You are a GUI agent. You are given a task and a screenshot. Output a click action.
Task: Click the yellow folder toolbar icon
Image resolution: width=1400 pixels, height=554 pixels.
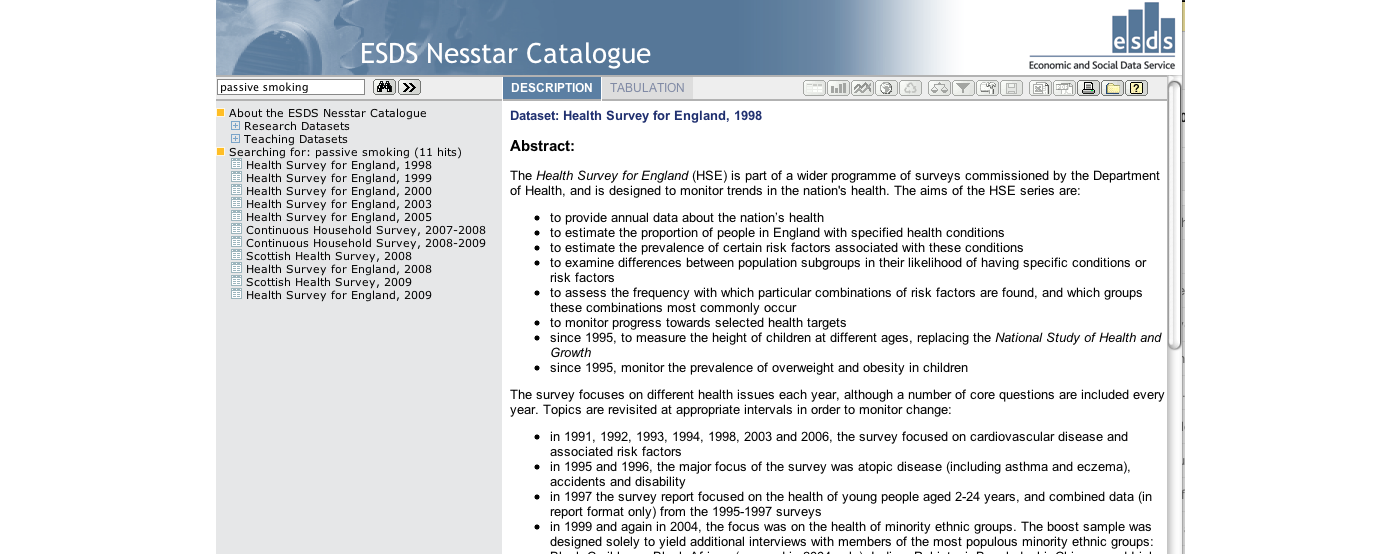pyautogui.click(x=1112, y=89)
